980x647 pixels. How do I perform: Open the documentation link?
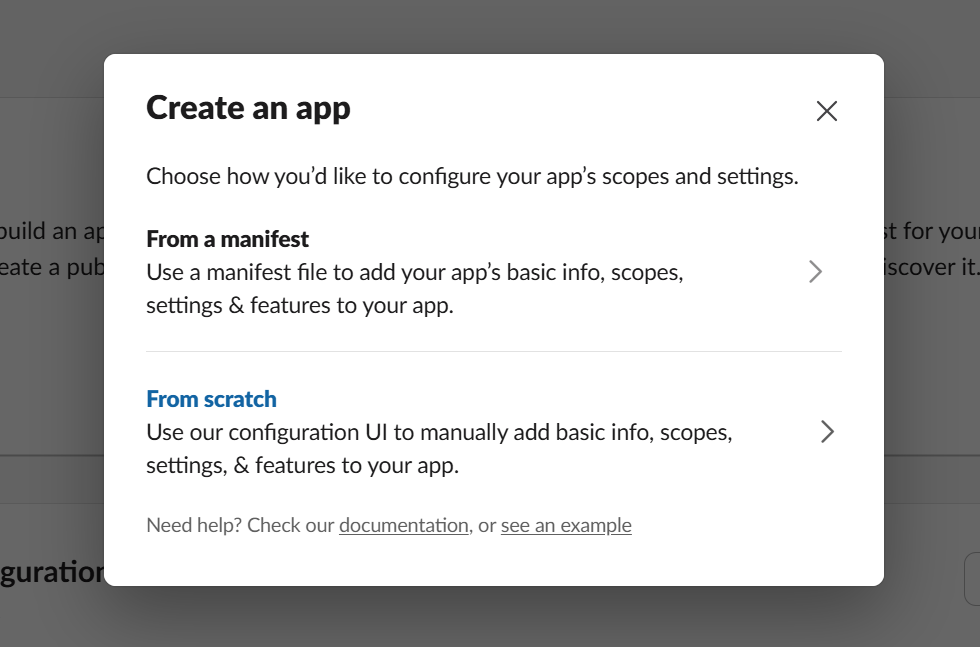tap(403, 525)
